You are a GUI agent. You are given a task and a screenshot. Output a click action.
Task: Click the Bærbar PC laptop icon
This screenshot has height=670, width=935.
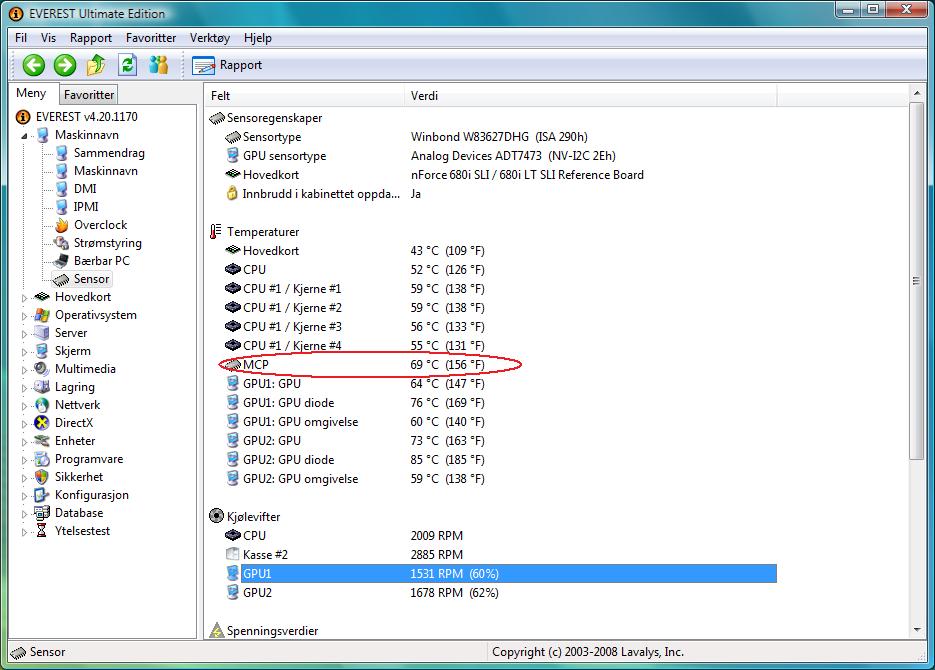click(x=61, y=261)
